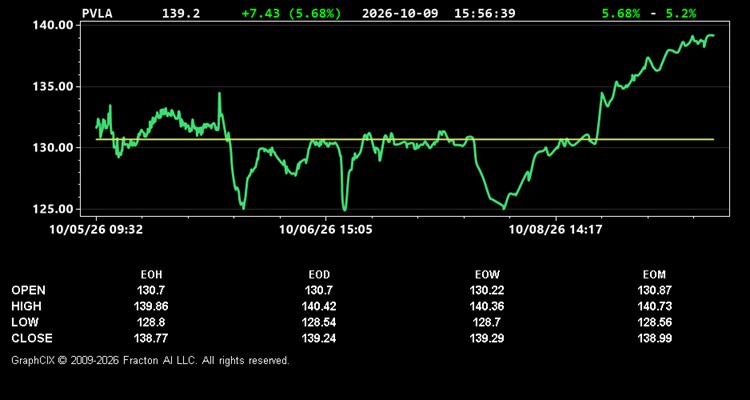Click the timestamp 15:56:39
The height and width of the screenshot is (400, 750).
[x=485, y=13]
